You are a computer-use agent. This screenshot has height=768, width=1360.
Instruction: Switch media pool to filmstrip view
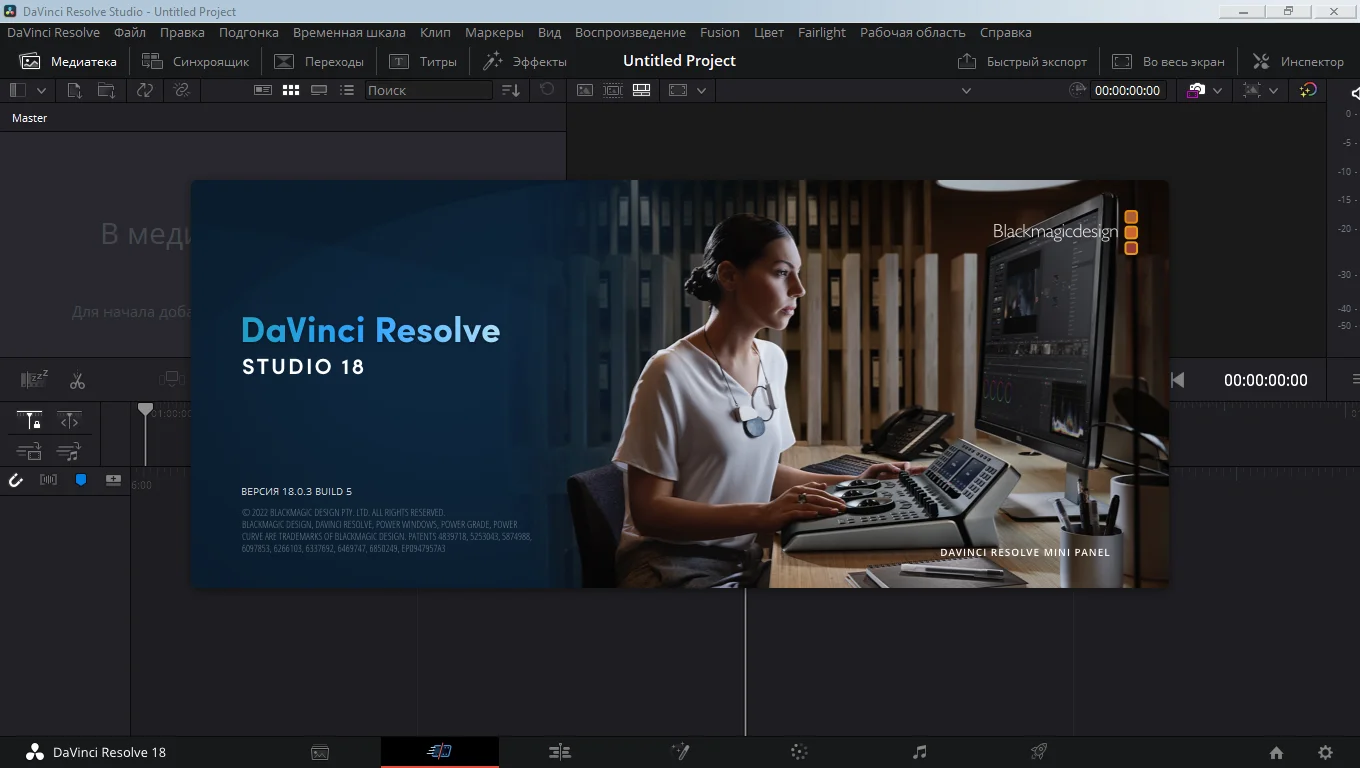[319, 90]
